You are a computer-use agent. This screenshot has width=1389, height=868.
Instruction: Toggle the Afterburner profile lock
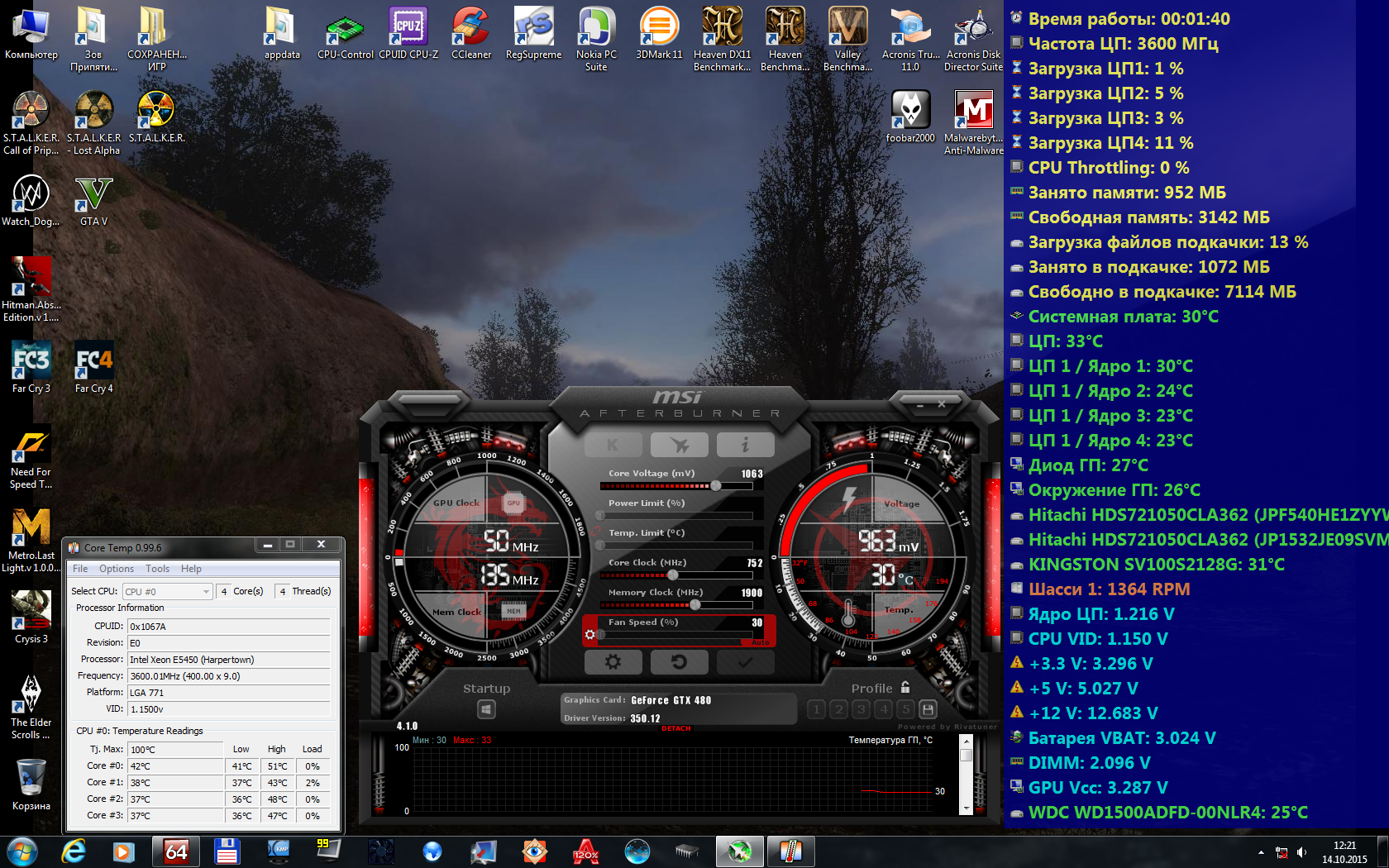(905, 687)
